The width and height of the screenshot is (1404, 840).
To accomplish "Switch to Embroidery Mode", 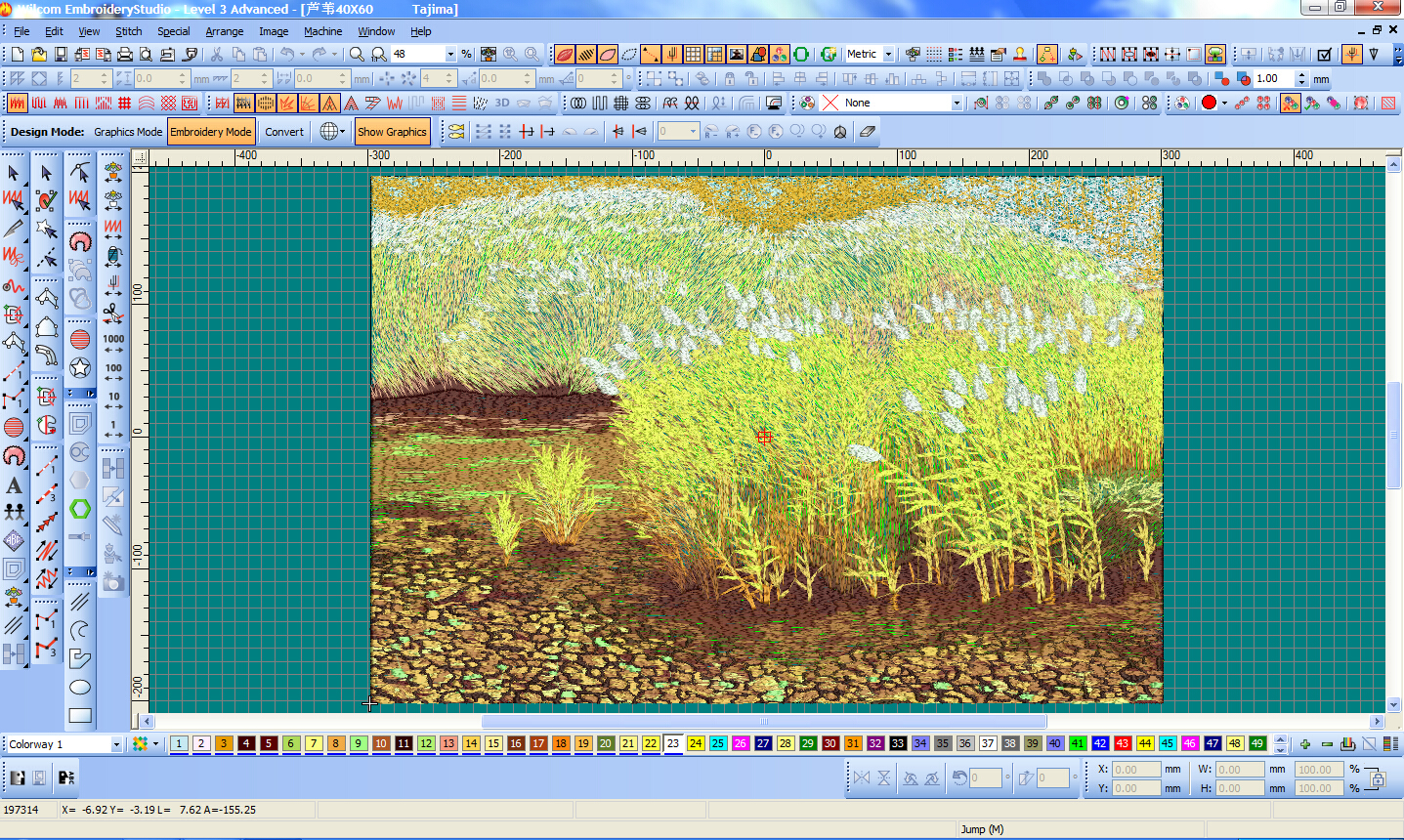I will click(211, 132).
